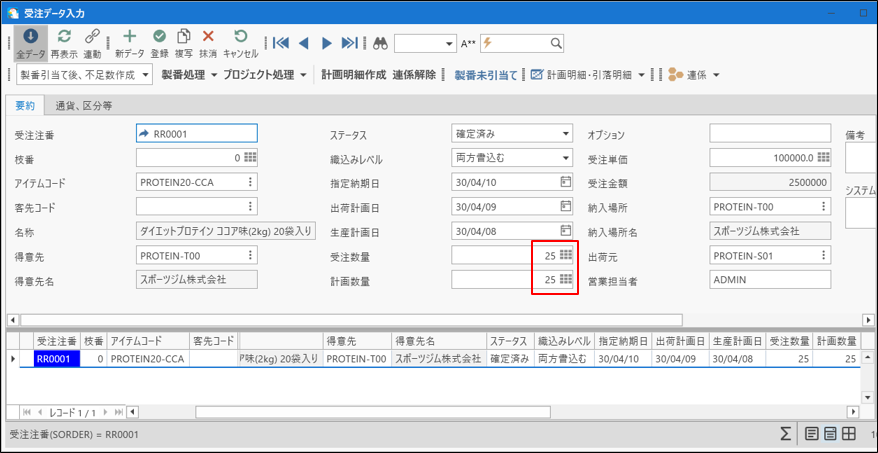Click 計画明細作成 button

(353, 75)
